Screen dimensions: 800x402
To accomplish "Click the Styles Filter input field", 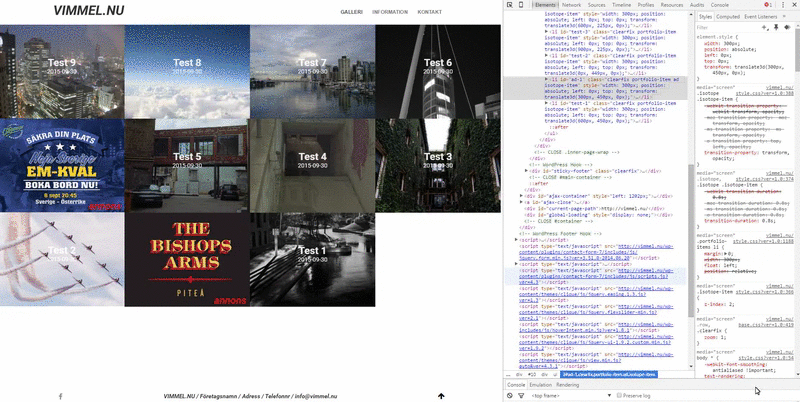I will [x=727, y=28].
